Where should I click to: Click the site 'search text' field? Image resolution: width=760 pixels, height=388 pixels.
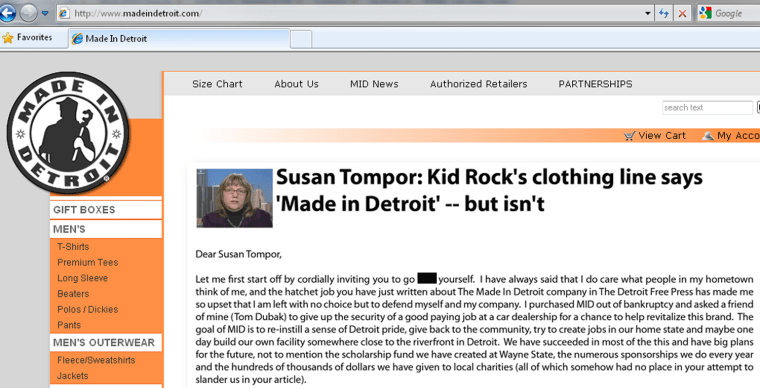coord(707,108)
